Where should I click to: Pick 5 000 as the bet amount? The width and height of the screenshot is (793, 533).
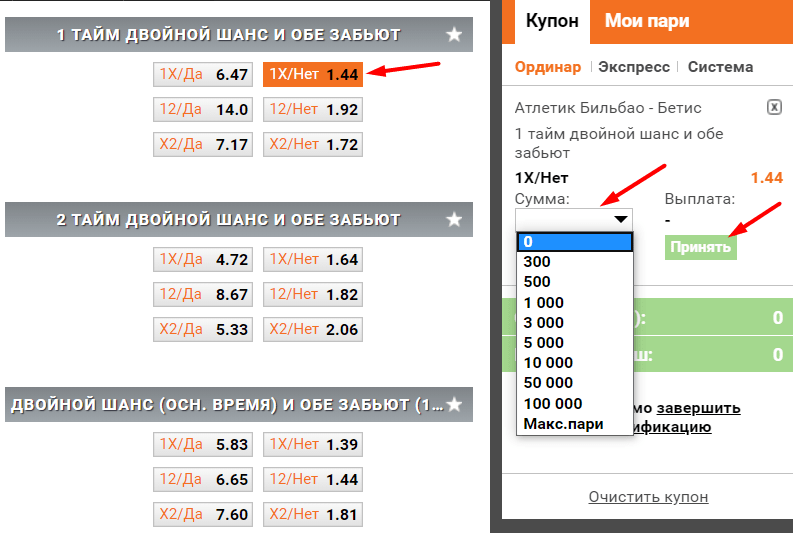tap(575, 342)
